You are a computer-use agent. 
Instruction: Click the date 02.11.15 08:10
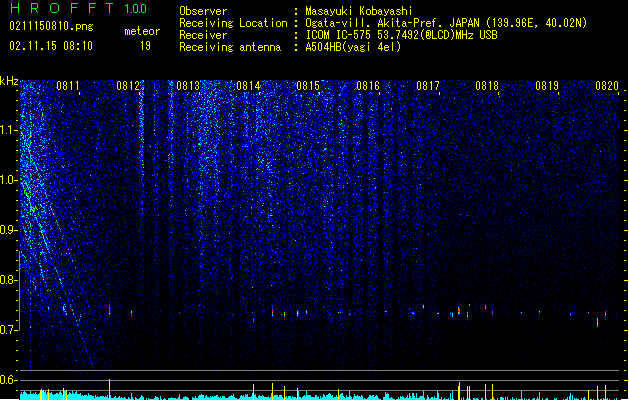pos(51,46)
